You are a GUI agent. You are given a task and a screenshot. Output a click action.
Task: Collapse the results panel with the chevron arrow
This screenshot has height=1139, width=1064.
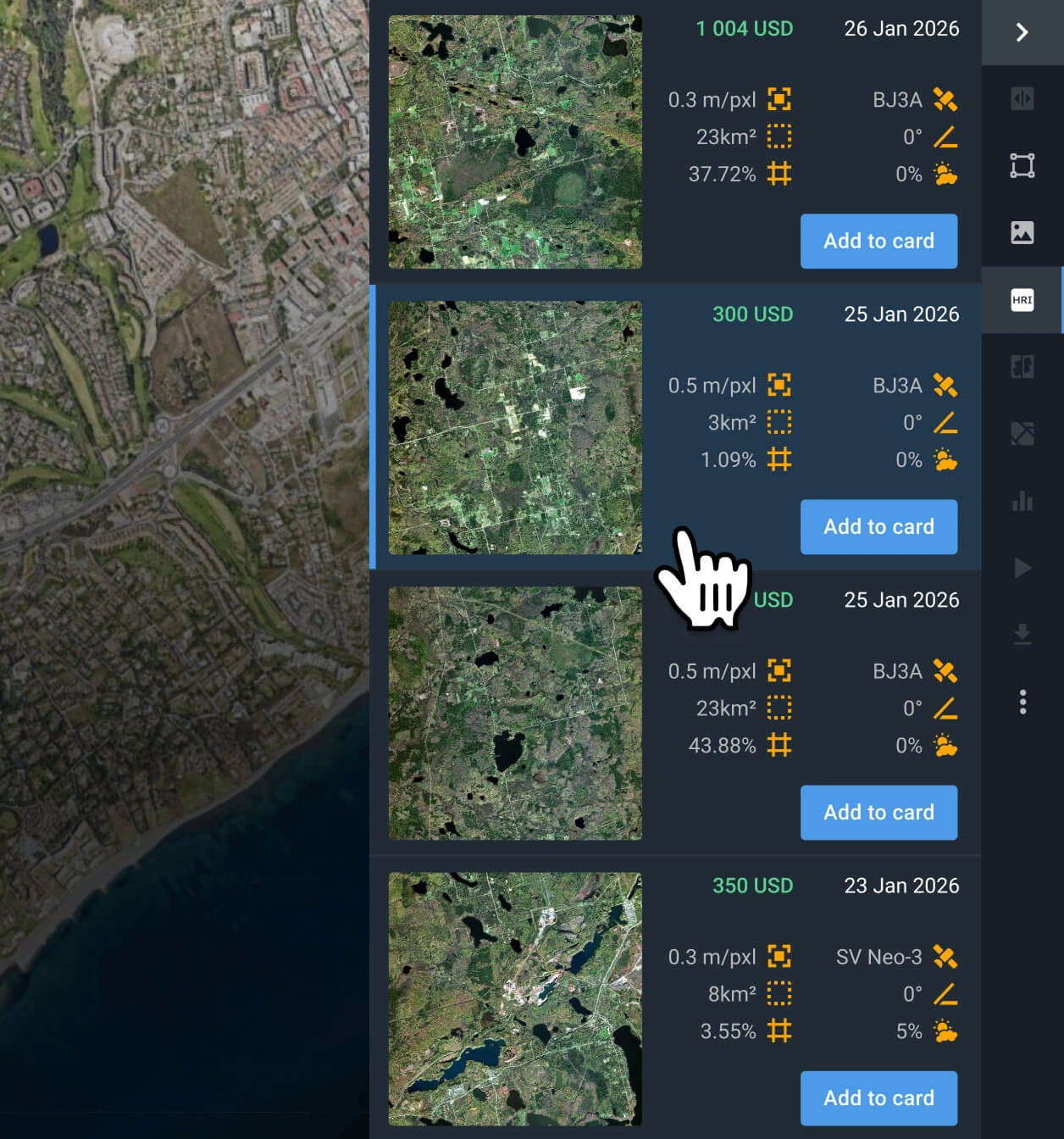pos(1022,32)
